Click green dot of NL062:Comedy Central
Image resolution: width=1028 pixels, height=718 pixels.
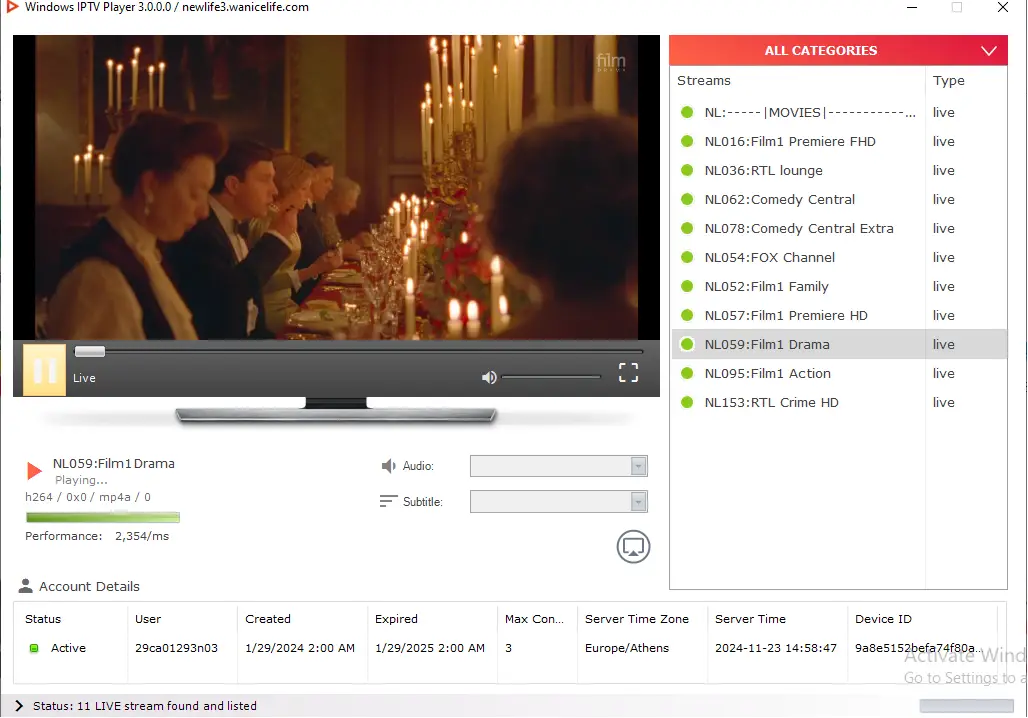click(x=687, y=199)
